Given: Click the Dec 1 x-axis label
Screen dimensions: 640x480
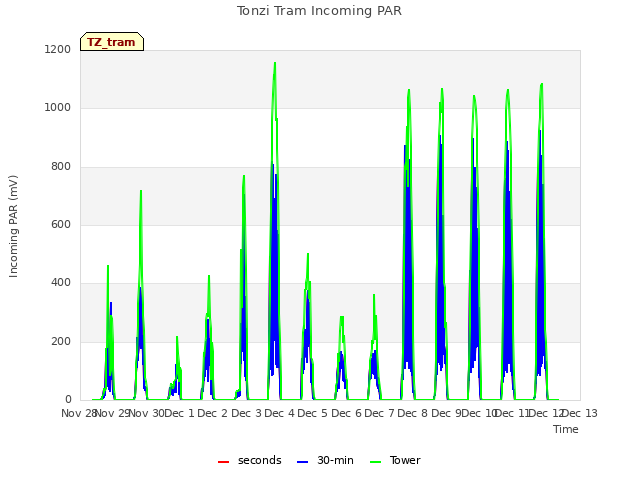Looking at the screenshot, I should click(180, 413).
